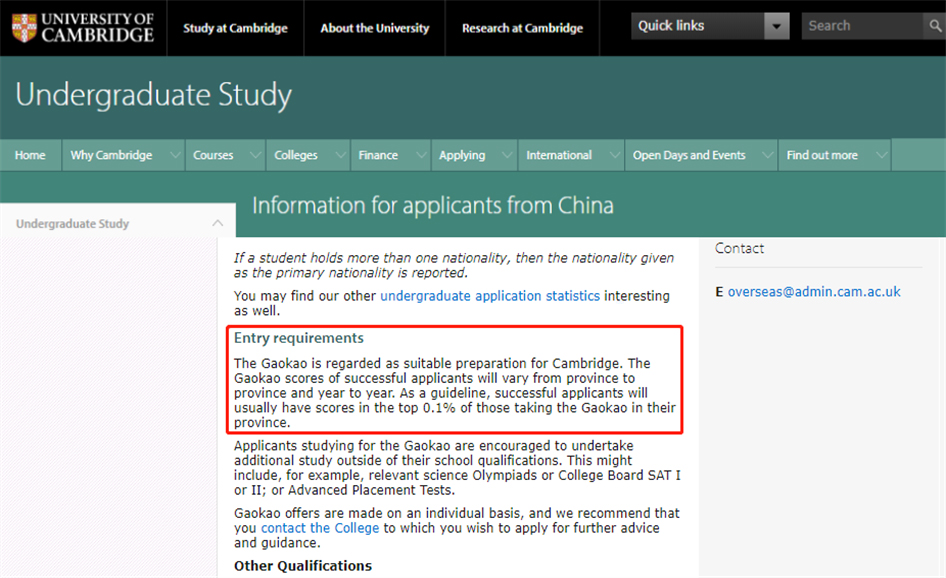The height and width of the screenshot is (578, 946).
Task: Select the Find out more tab
Action: click(x=822, y=155)
